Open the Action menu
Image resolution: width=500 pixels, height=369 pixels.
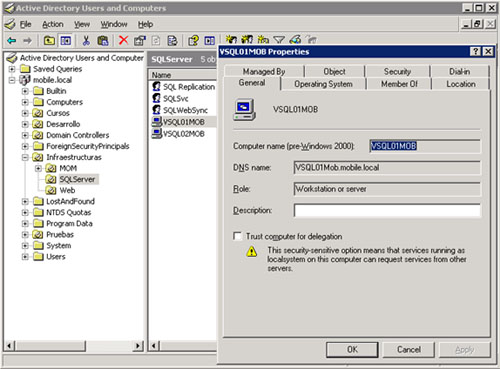(x=53, y=24)
